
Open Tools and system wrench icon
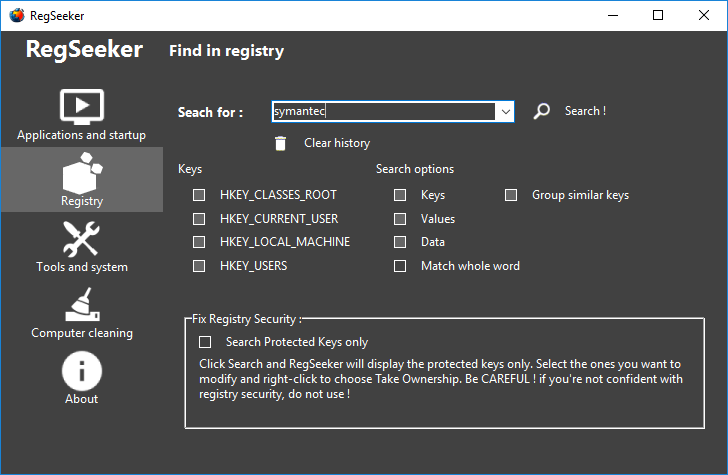point(81,239)
